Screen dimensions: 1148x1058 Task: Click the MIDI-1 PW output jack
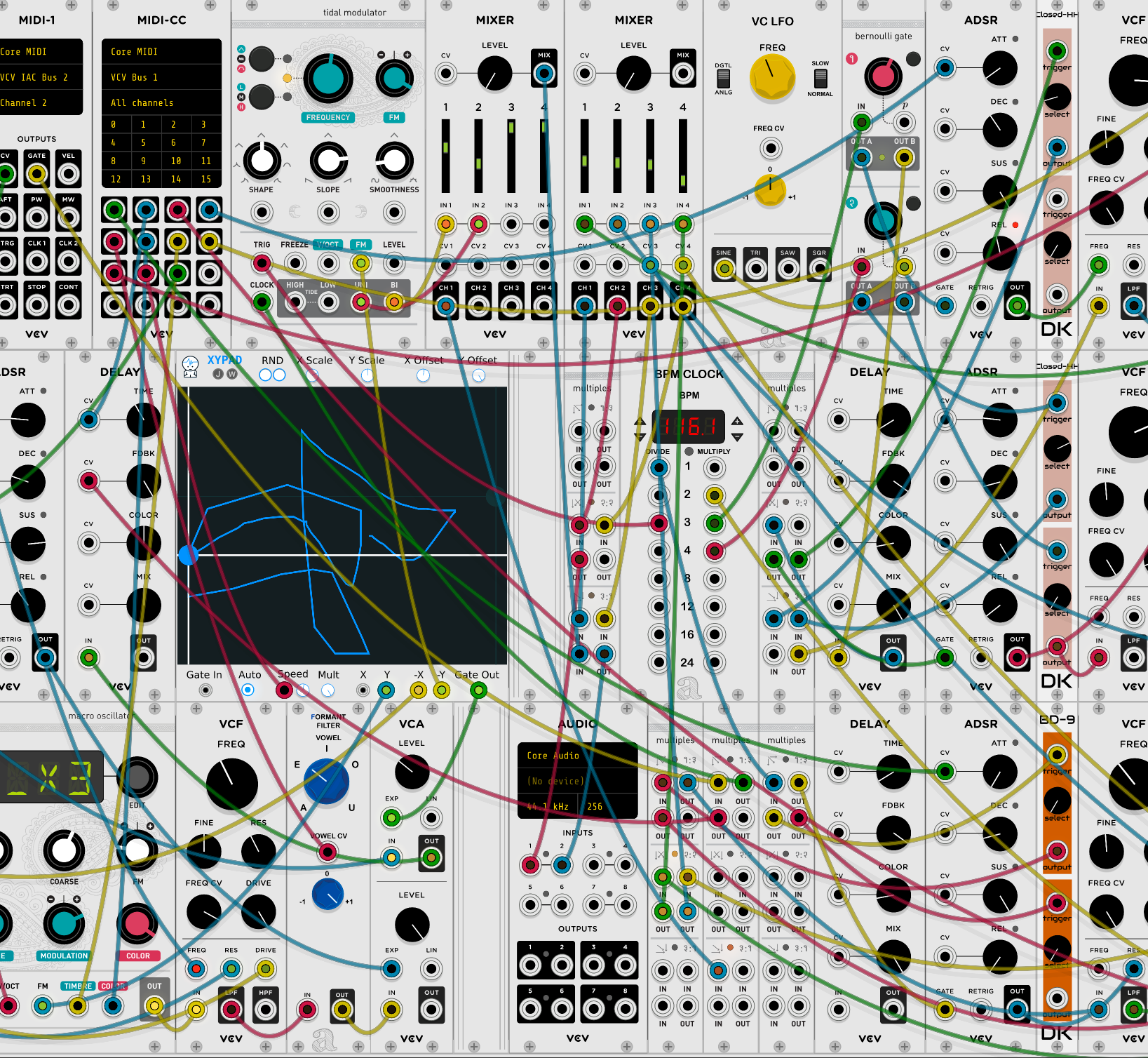pos(36,217)
